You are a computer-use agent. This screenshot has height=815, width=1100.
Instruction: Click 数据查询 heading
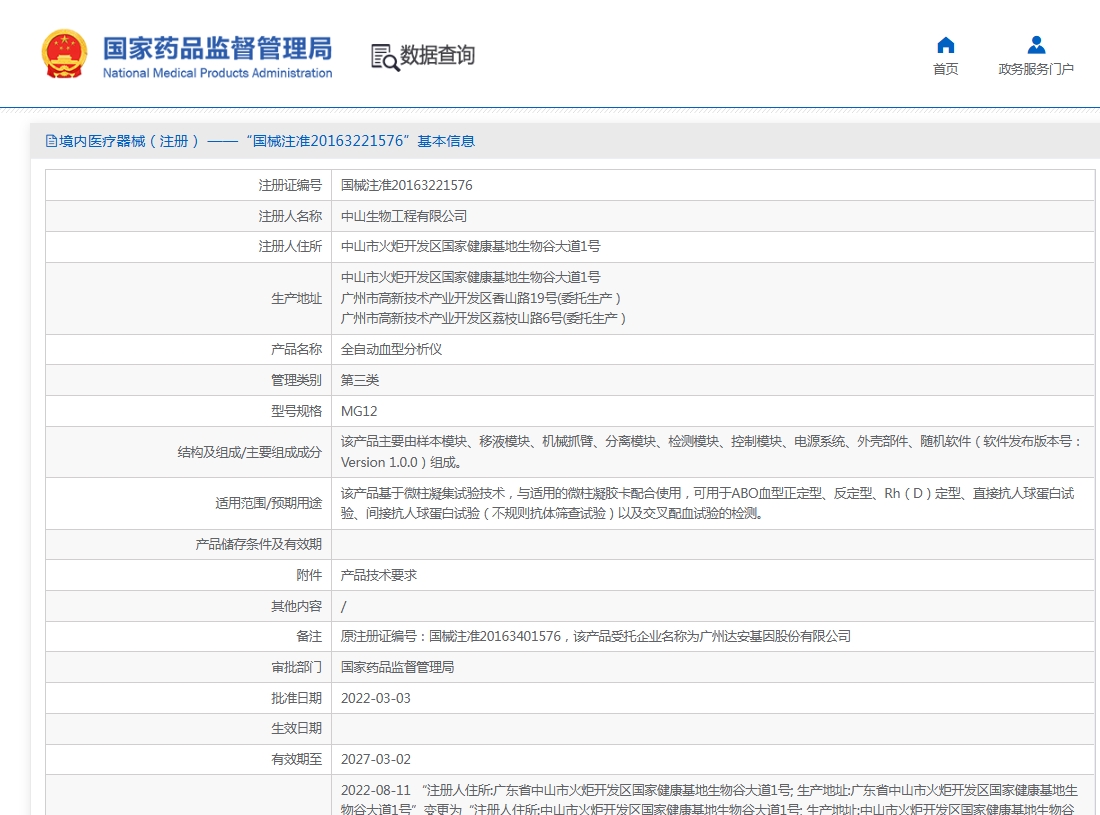pyautogui.click(x=437, y=55)
